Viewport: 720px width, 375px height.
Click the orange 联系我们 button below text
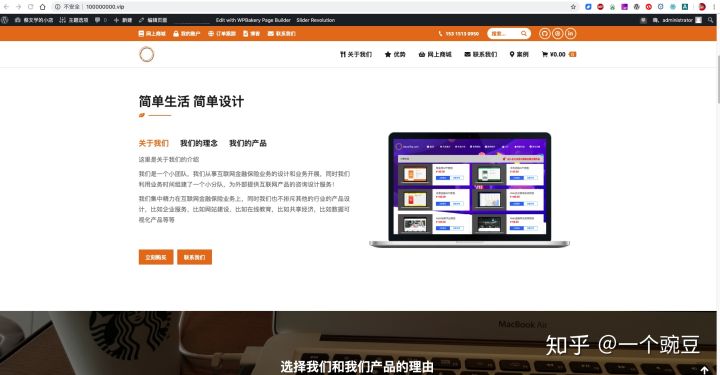[x=195, y=257]
